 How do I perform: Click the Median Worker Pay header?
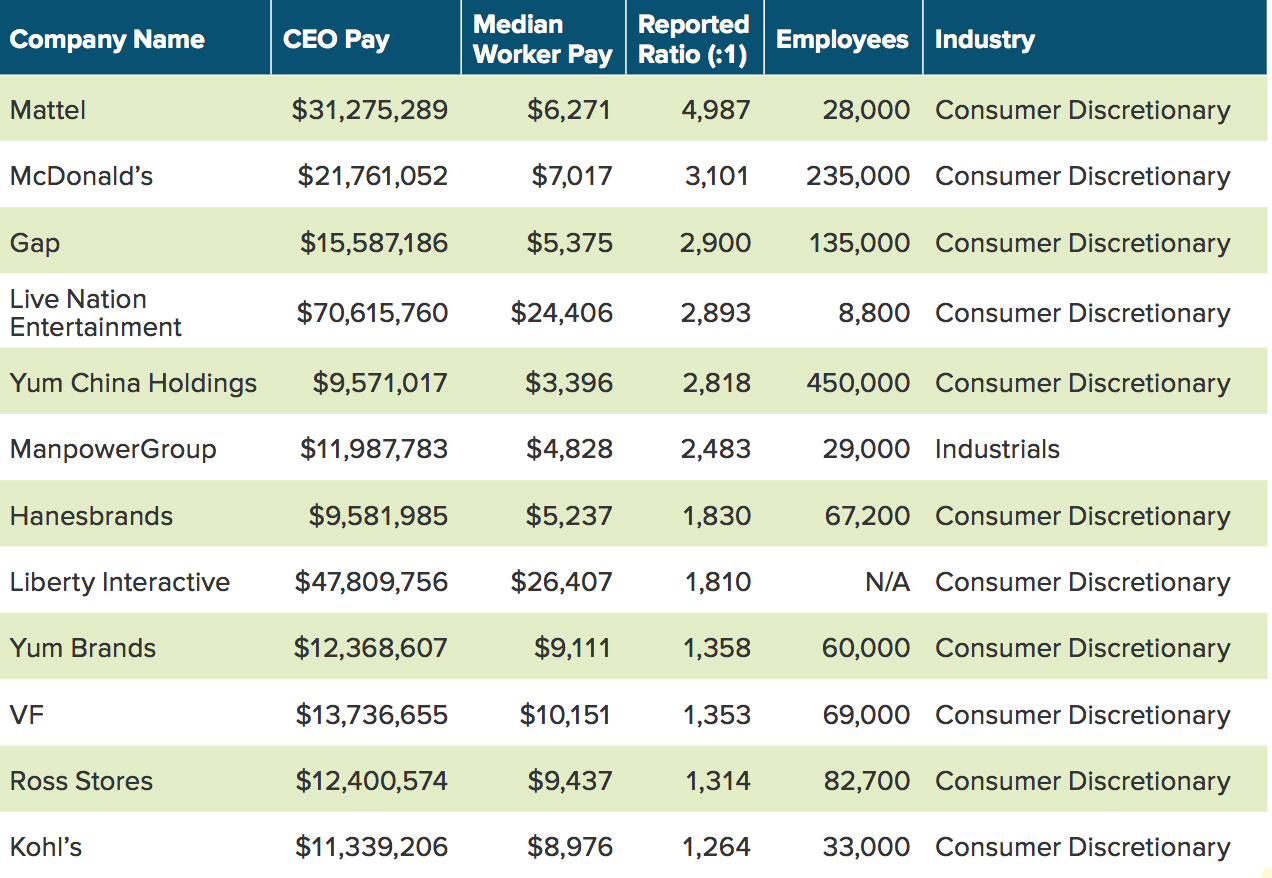coord(542,40)
